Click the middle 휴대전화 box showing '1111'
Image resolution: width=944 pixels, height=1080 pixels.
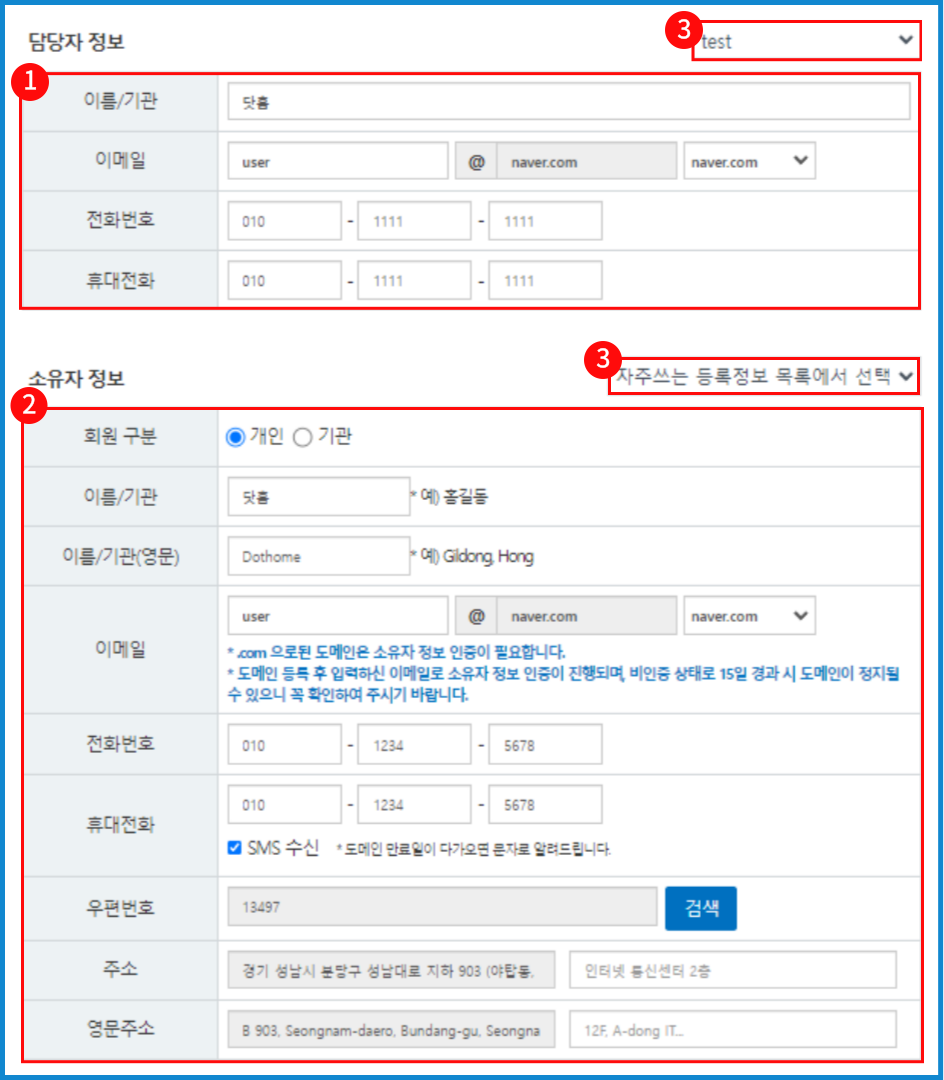tap(414, 280)
